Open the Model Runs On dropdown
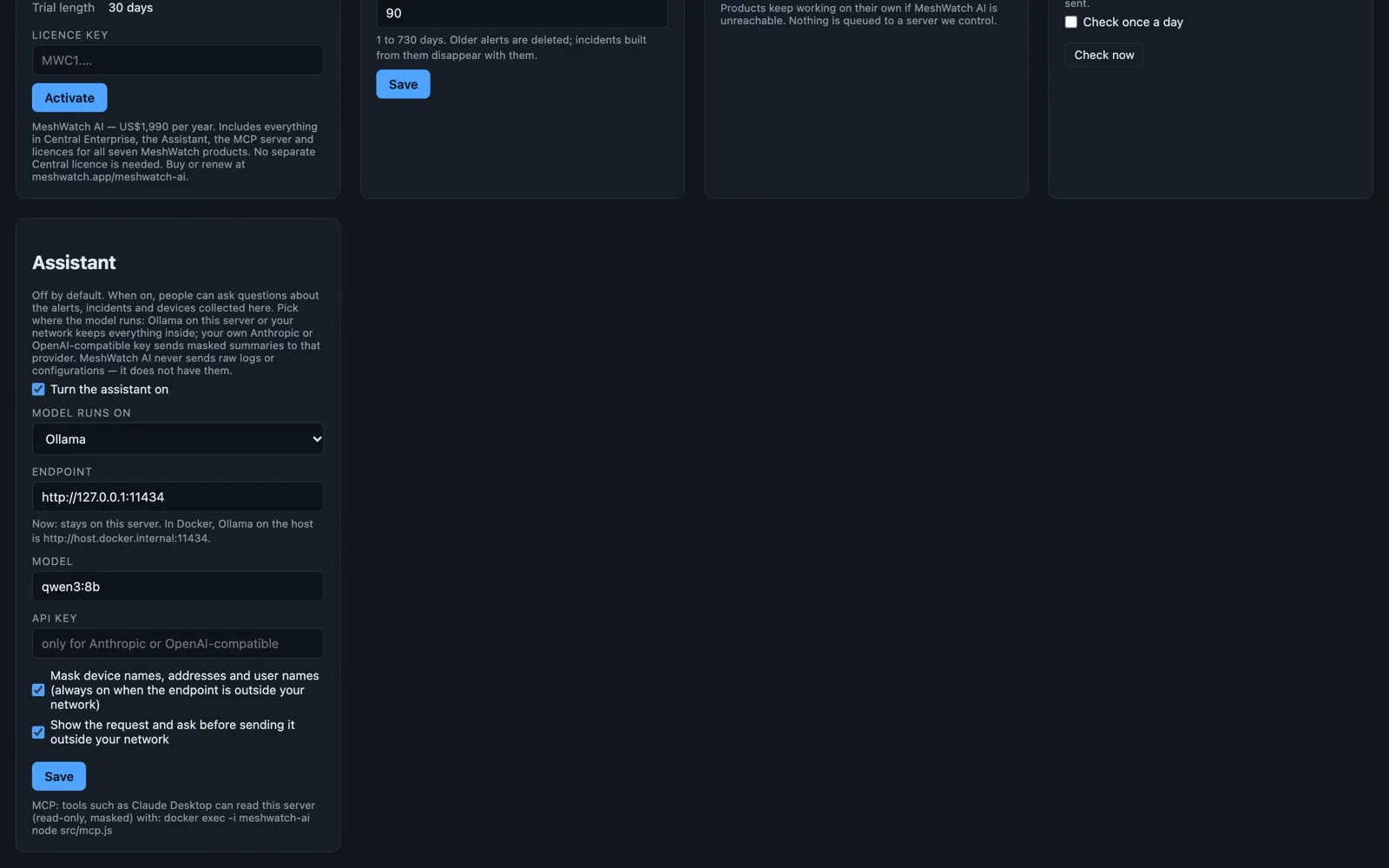1389x868 pixels. [178, 439]
